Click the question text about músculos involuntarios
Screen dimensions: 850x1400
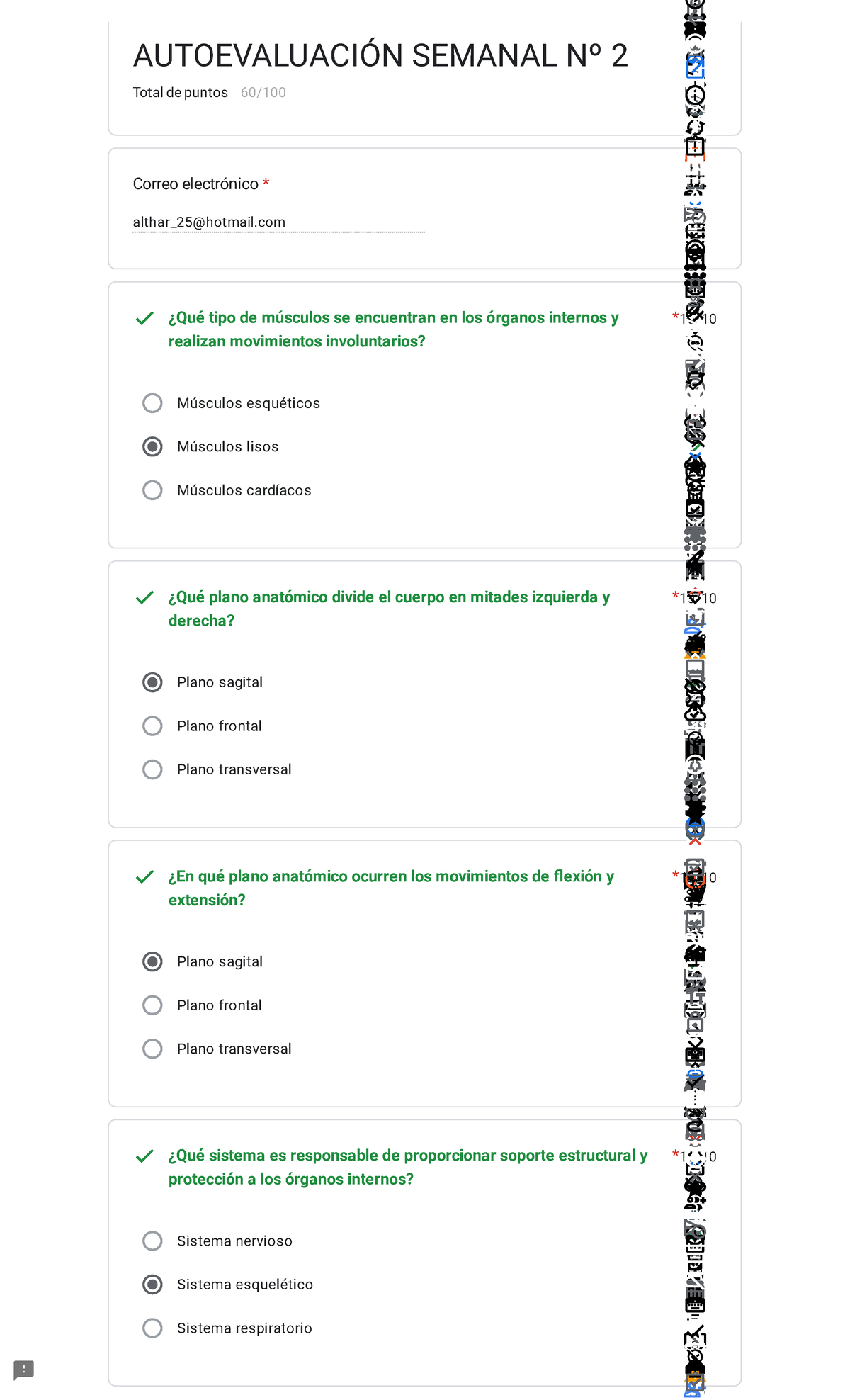pyautogui.click(x=393, y=329)
